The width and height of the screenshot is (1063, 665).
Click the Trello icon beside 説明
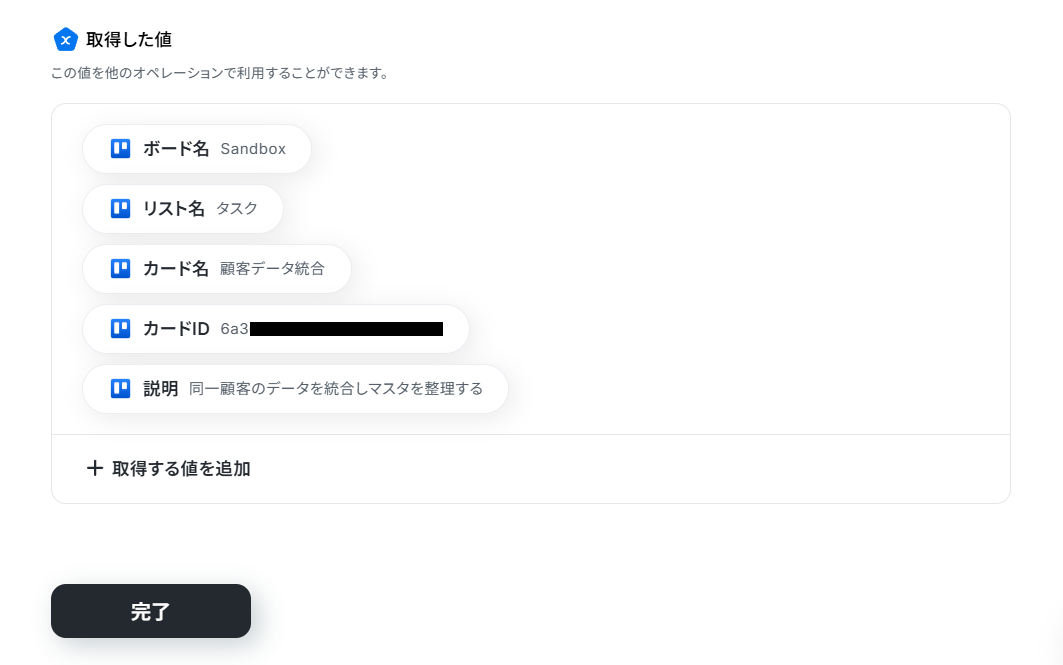tap(121, 388)
